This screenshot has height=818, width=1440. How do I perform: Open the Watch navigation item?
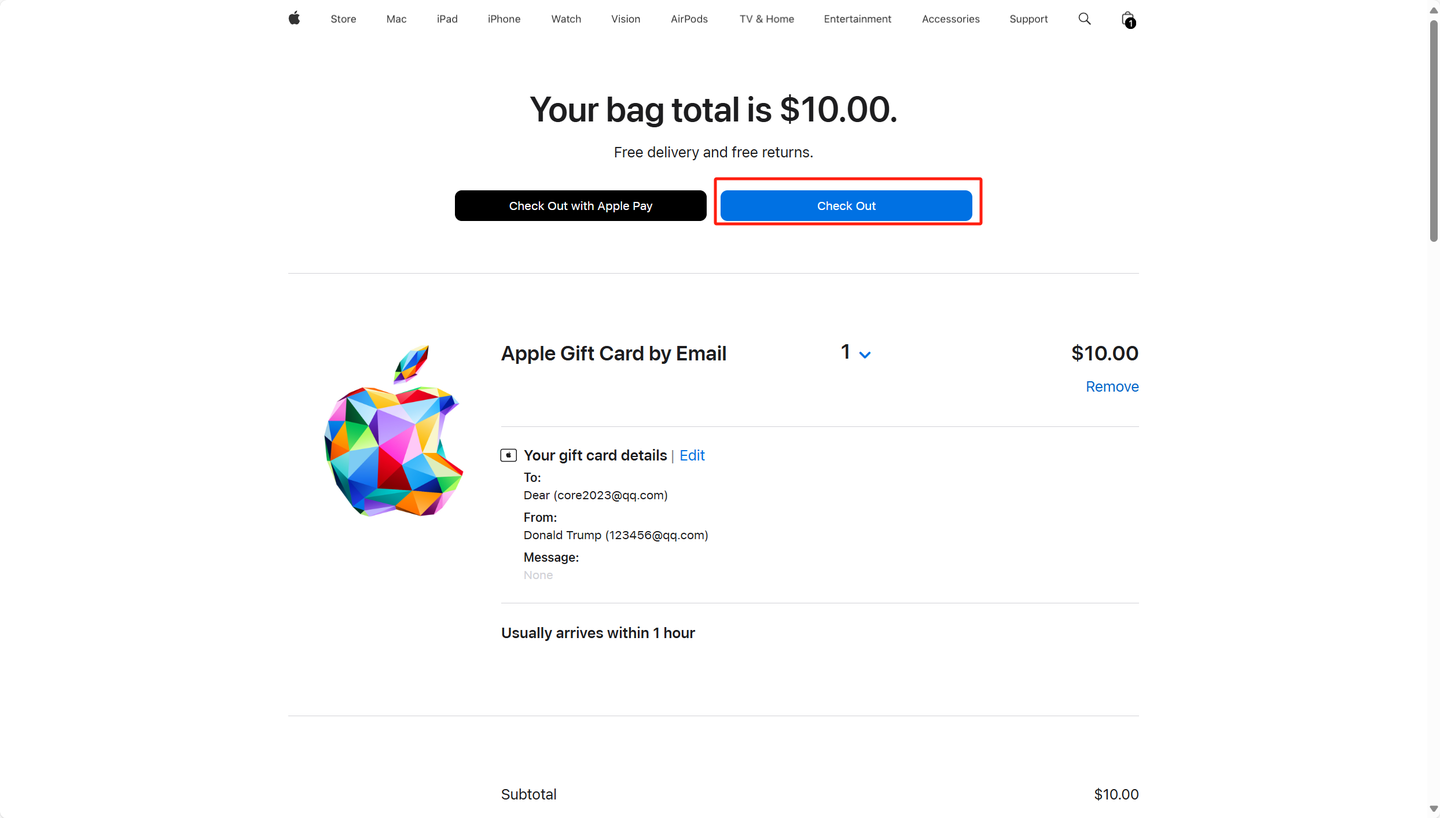[566, 19]
